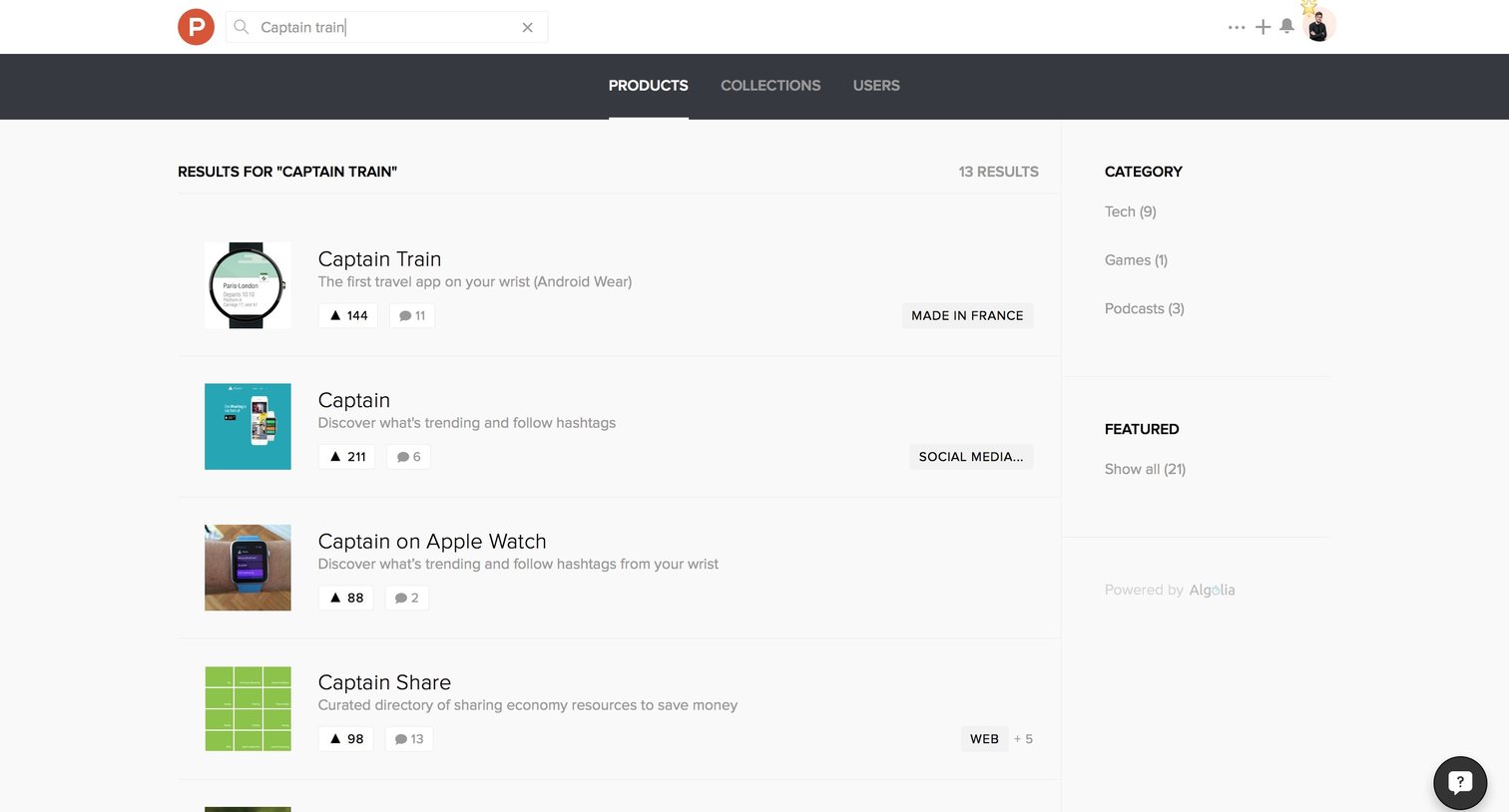Click 'The first travel app on your wrist' description
The image size is (1509, 812).
475,282
